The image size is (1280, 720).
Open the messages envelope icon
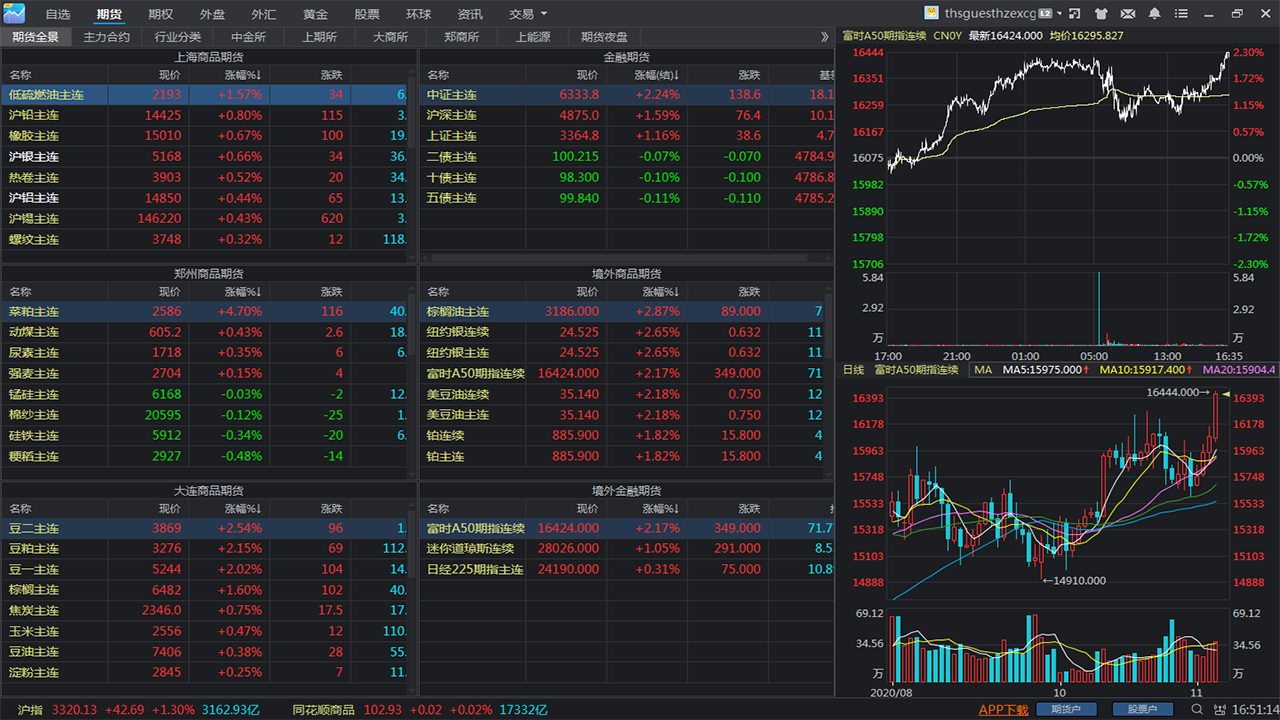[x=1128, y=14]
